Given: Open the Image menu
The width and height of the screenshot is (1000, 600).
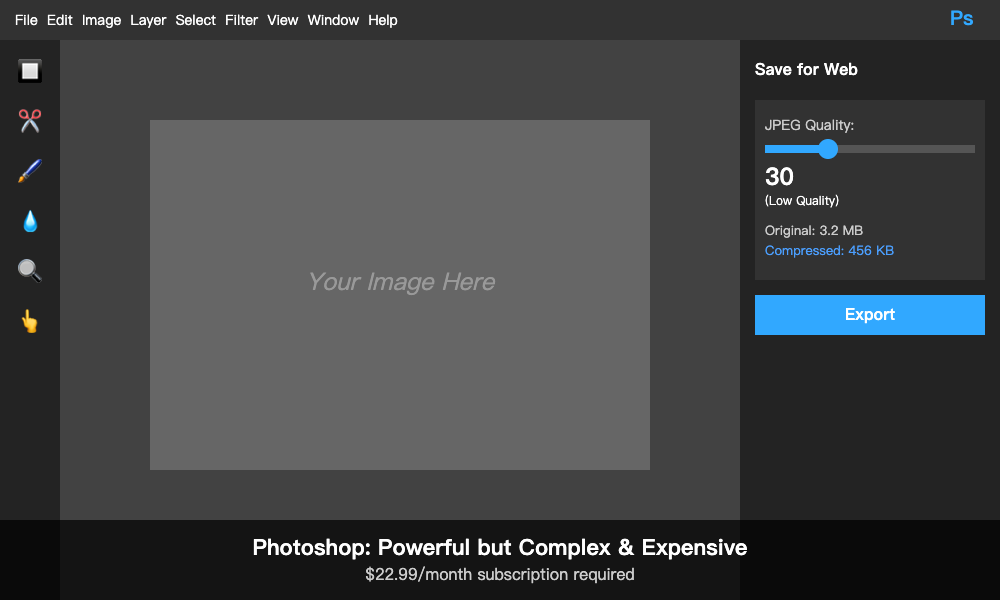Looking at the screenshot, I should 101,20.
